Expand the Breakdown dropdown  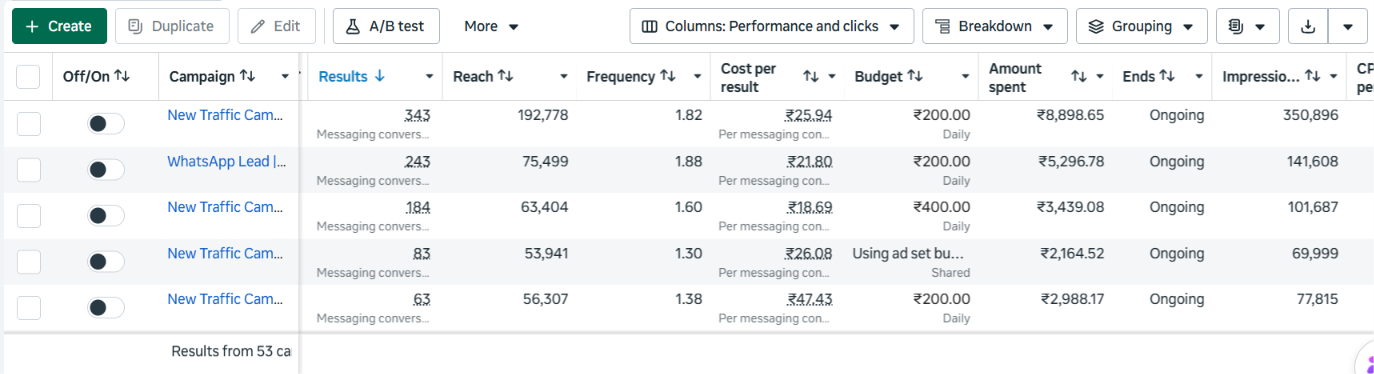[995, 27]
